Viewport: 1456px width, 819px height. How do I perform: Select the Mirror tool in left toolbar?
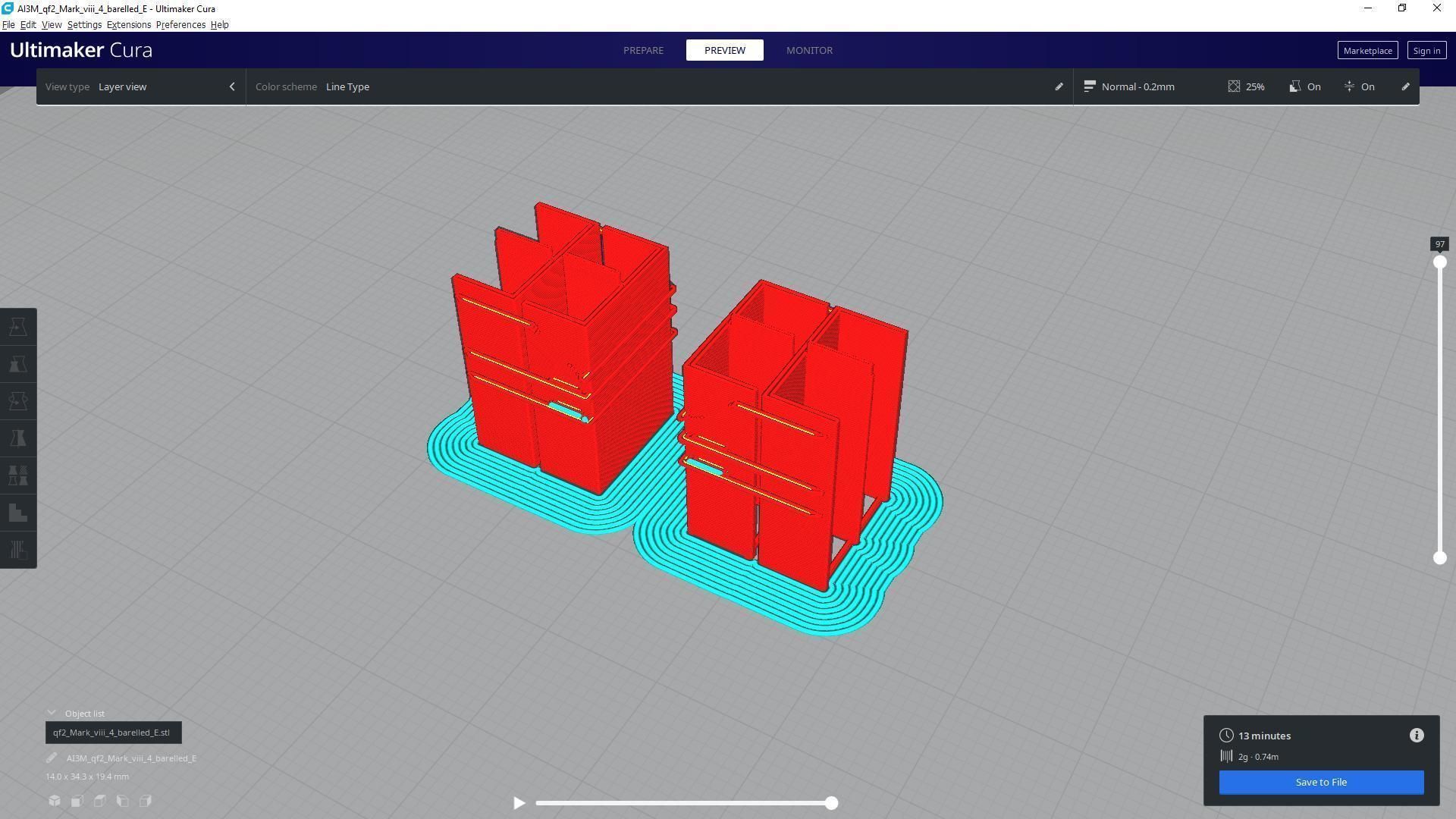click(x=18, y=438)
